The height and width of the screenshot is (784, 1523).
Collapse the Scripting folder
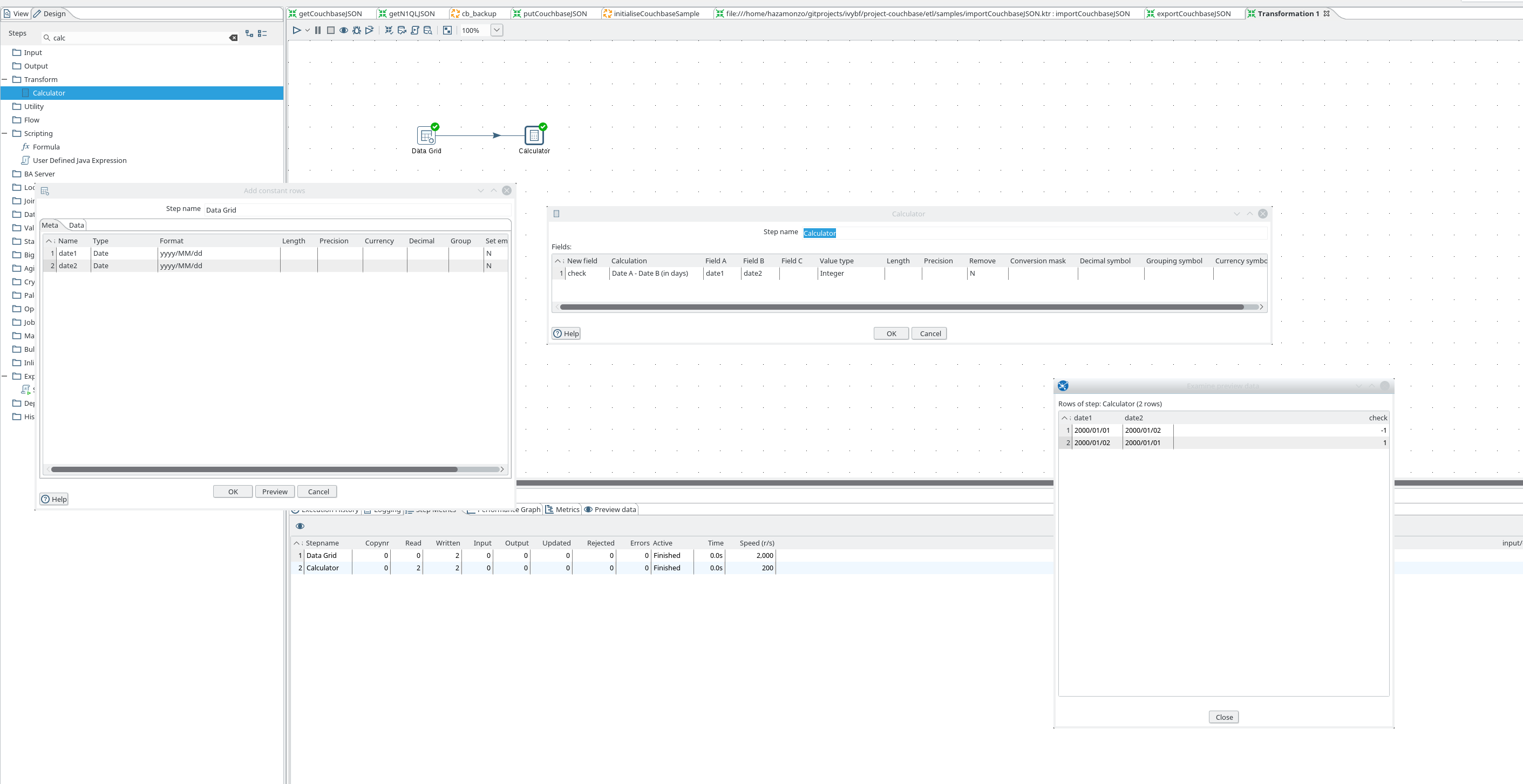(5, 134)
